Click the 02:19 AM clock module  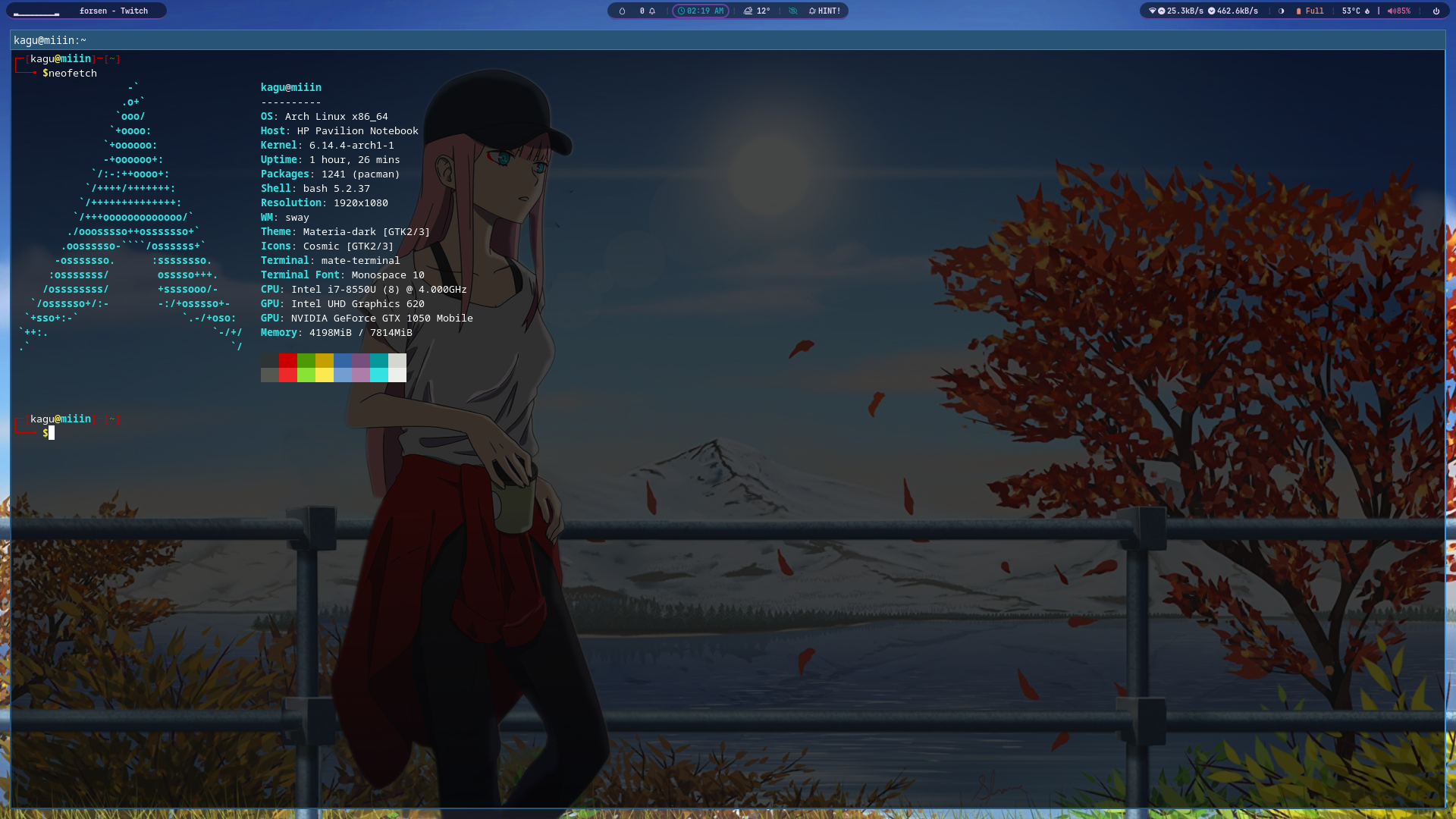coord(700,11)
